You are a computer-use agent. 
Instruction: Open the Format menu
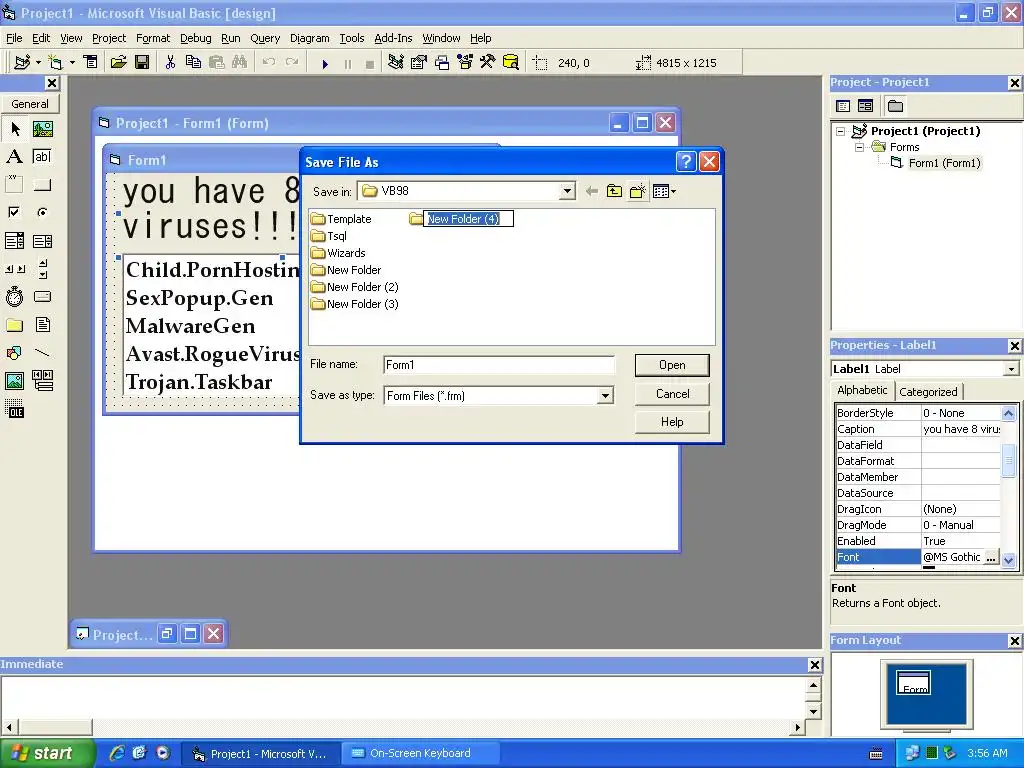pos(153,38)
